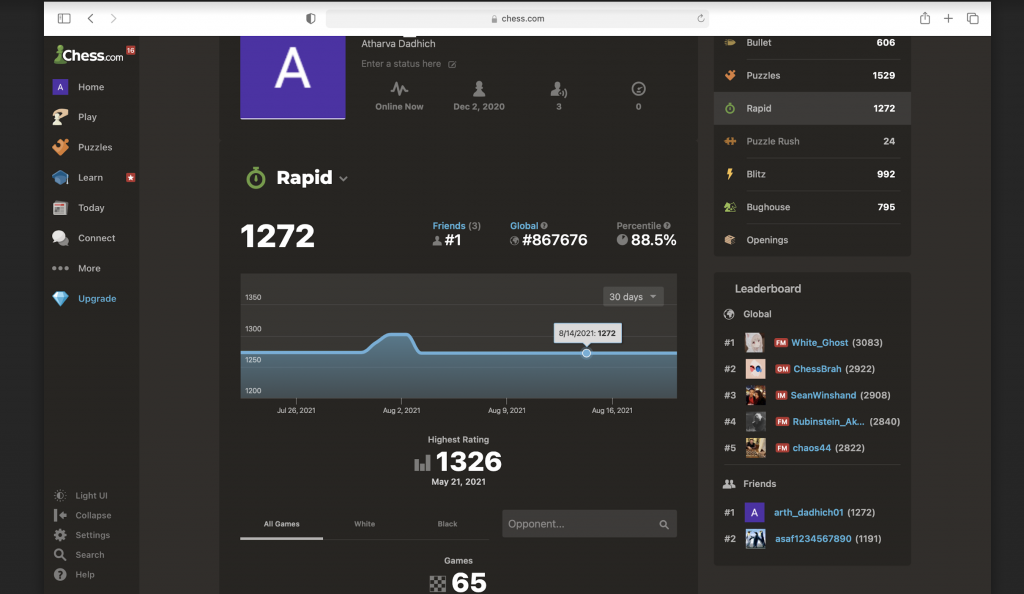Open the Openings stats row
This screenshot has width=1024, height=594.
(x=812, y=240)
